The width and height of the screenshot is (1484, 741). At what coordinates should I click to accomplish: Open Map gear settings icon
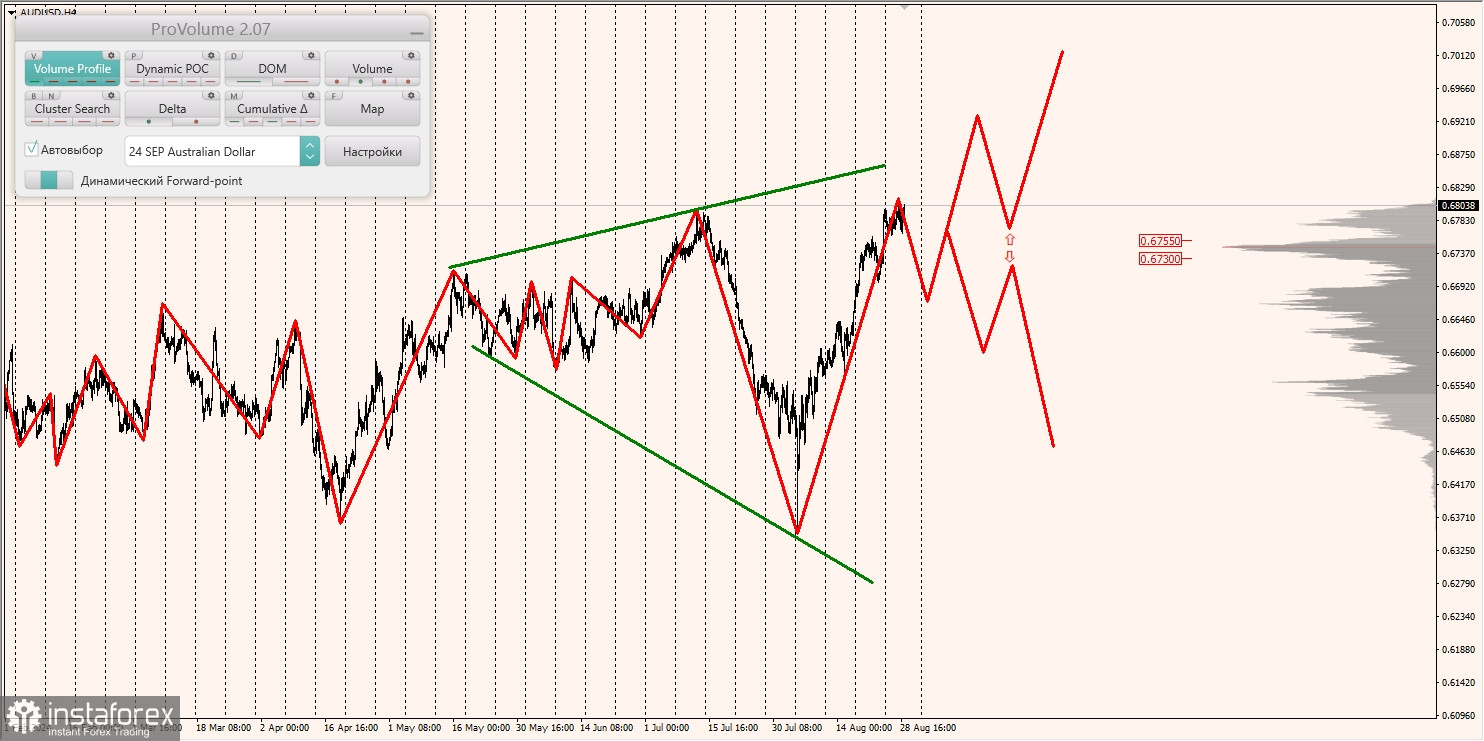(x=411, y=95)
